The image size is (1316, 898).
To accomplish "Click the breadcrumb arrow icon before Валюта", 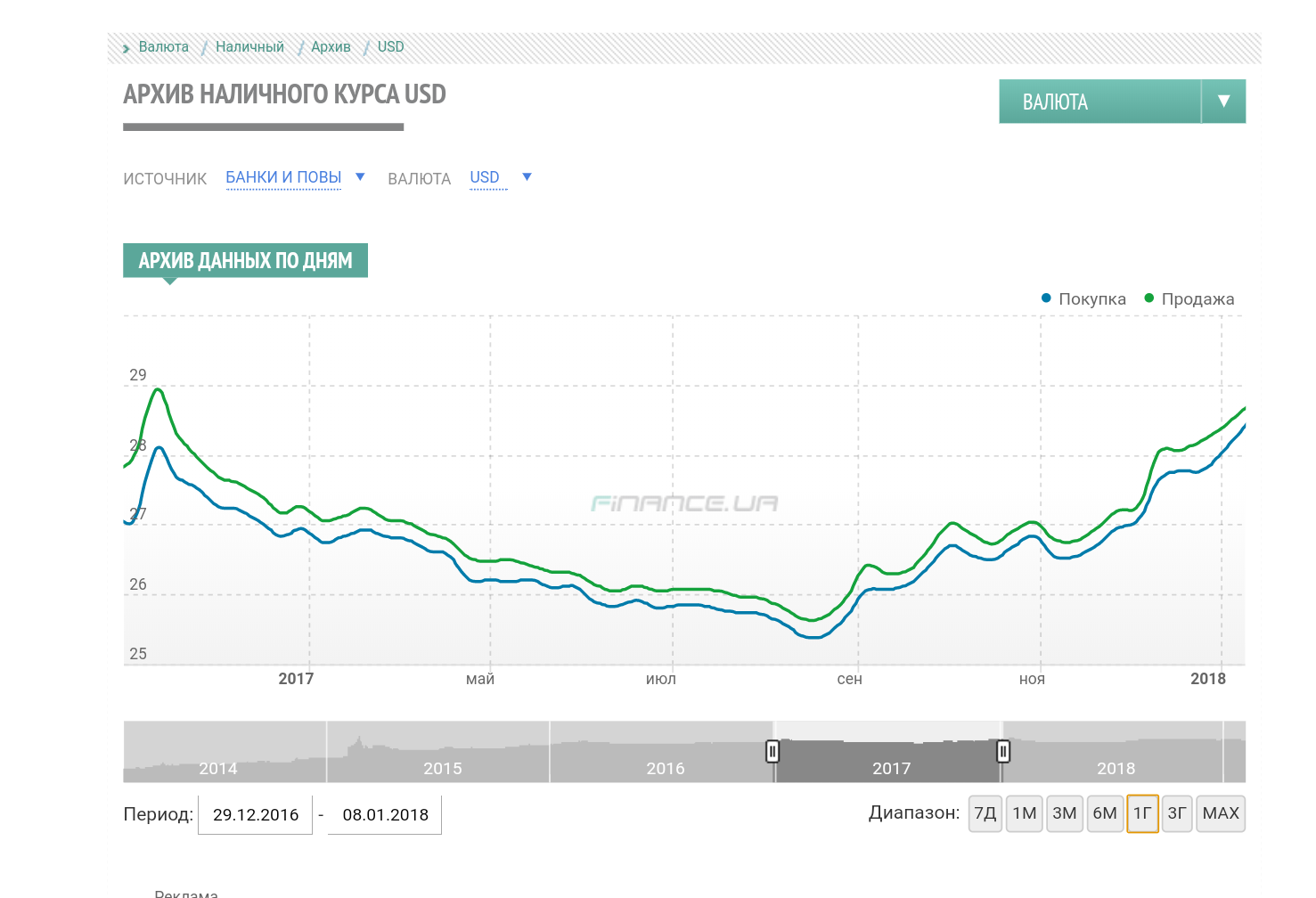I will 127,48.
